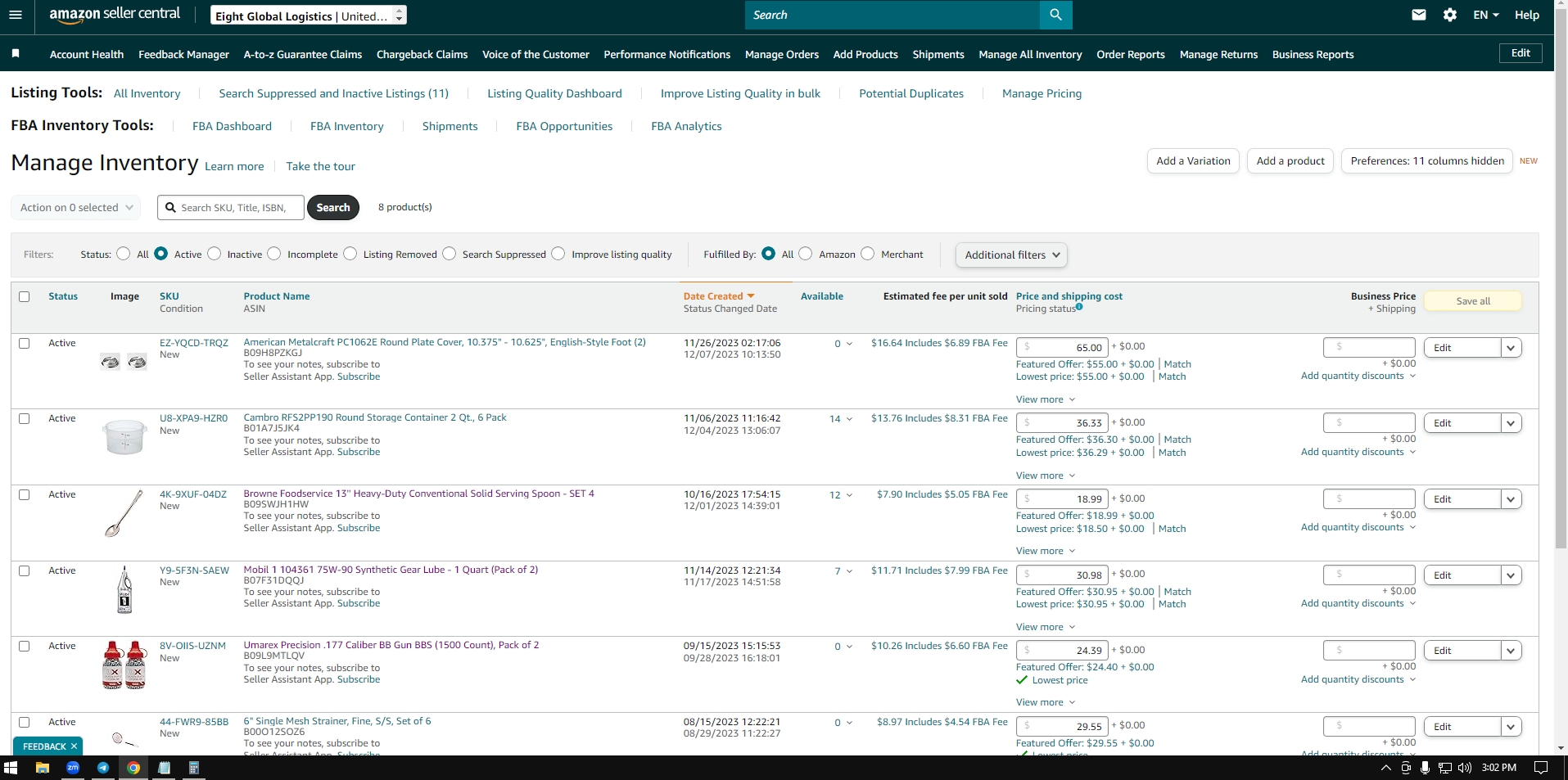Click the pricing status info icon

pos(1079,307)
